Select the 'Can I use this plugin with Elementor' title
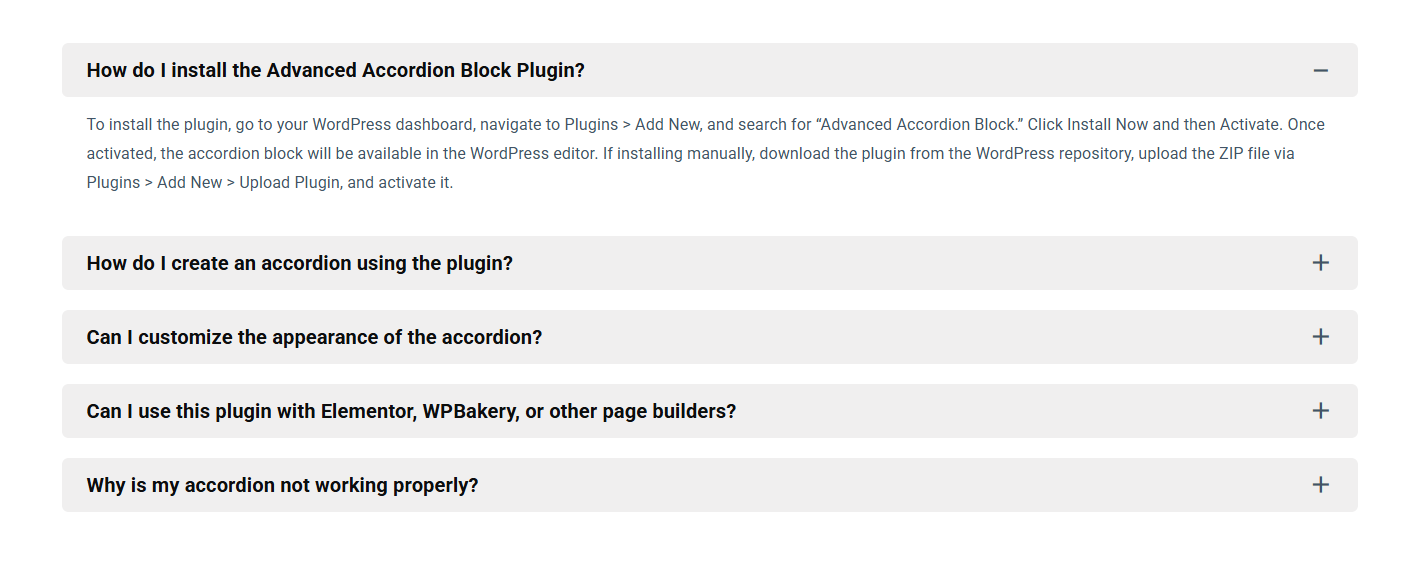This screenshot has width=1412, height=566. tap(411, 411)
